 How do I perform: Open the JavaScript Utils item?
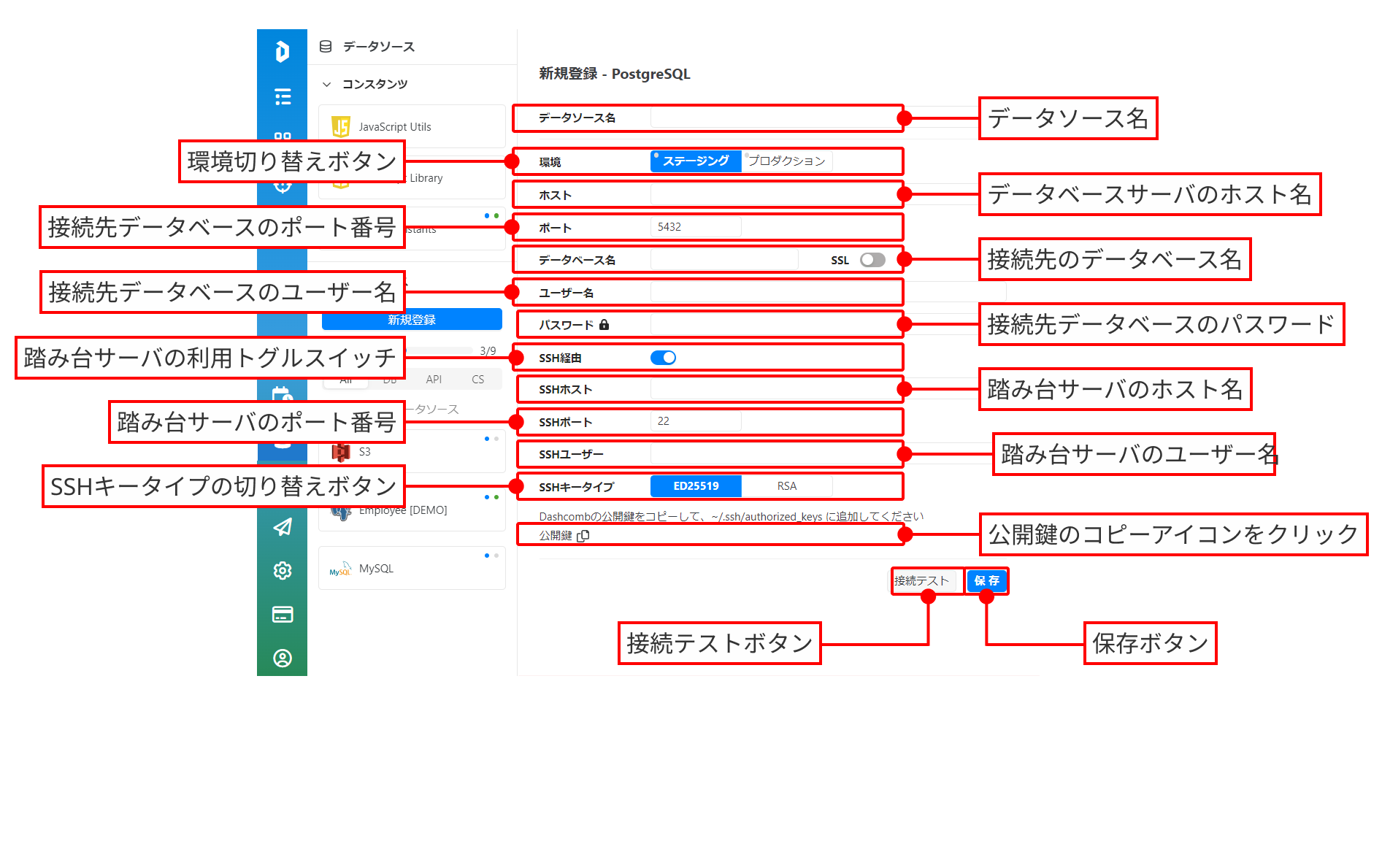(x=394, y=127)
